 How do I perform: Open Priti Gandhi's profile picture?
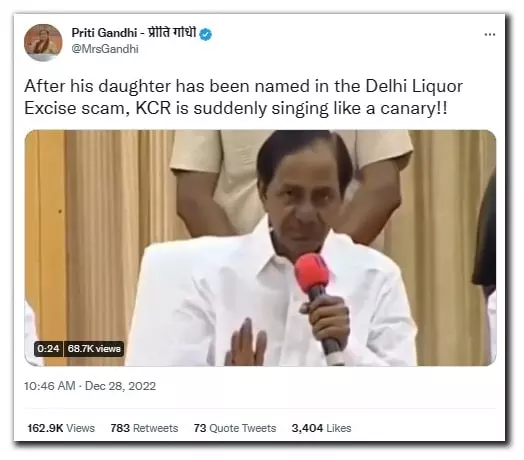click(43, 43)
